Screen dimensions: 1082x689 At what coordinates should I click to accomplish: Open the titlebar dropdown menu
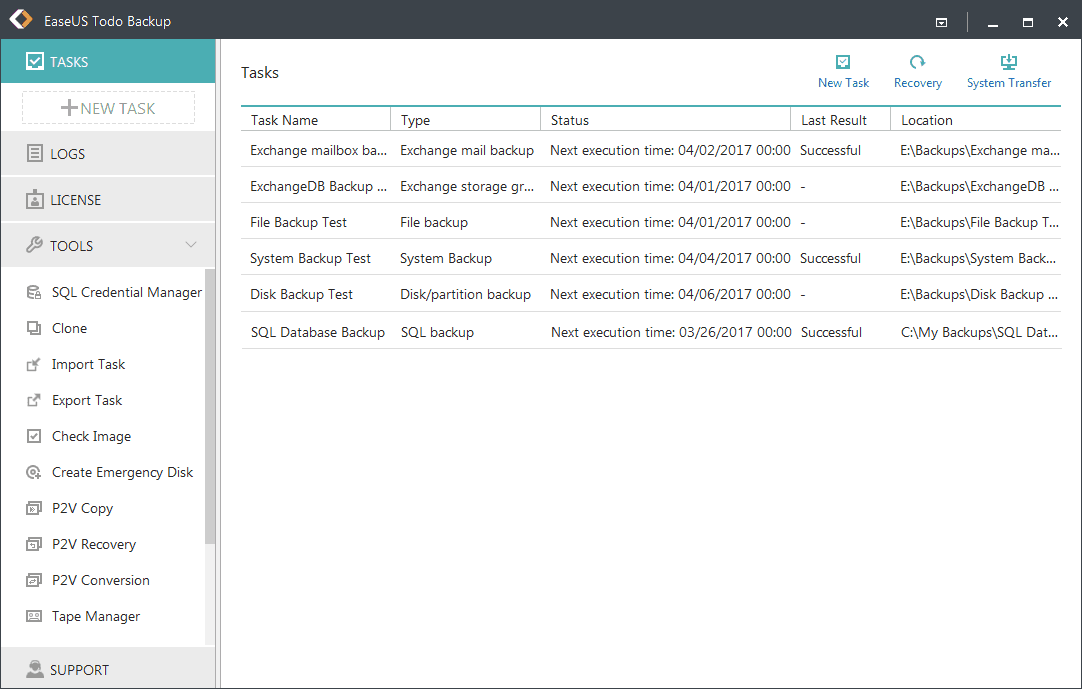click(941, 21)
